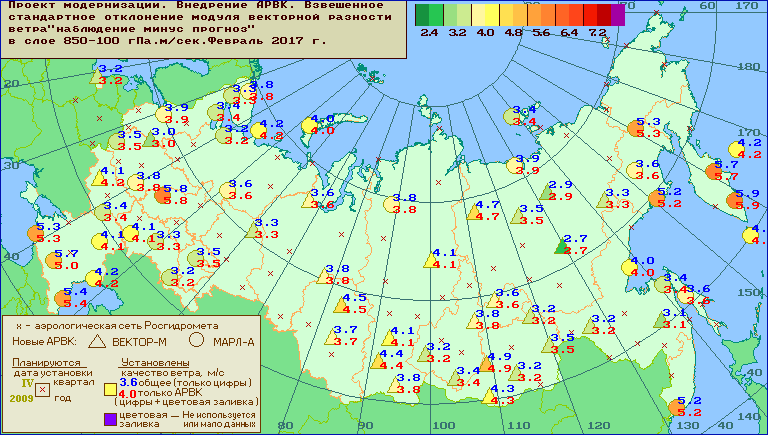Image resolution: width=768 pixels, height=435 pixels.
Task: Click longitude label 80 at bottom
Action: (285, 426)
